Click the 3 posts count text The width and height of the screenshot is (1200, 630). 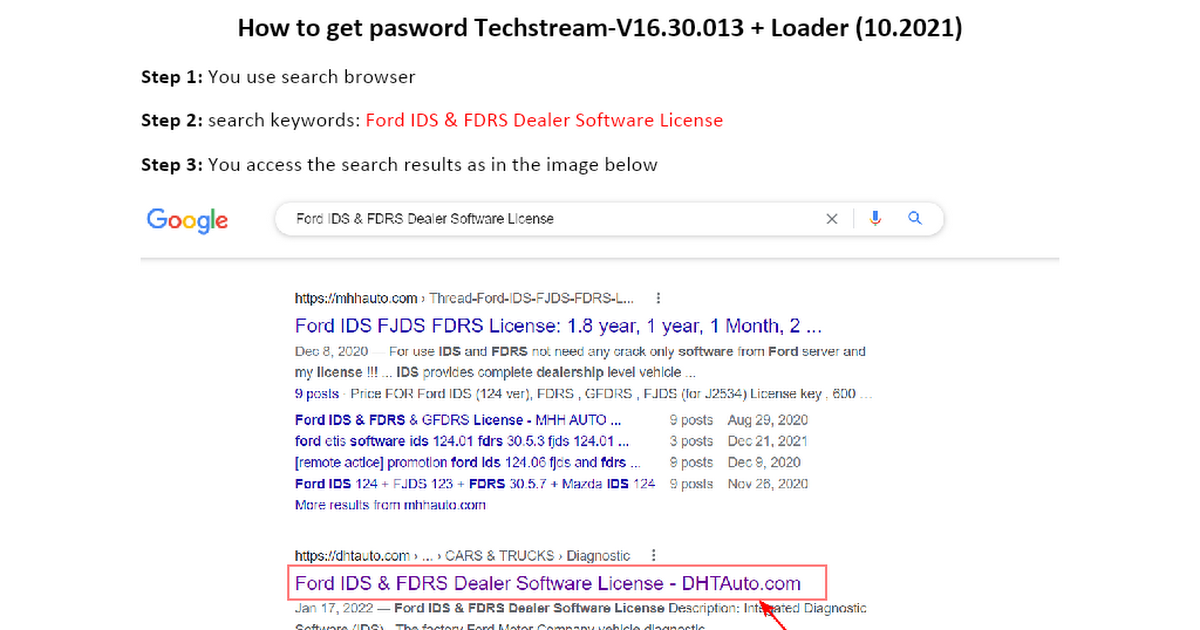click(x=691, y=441)
